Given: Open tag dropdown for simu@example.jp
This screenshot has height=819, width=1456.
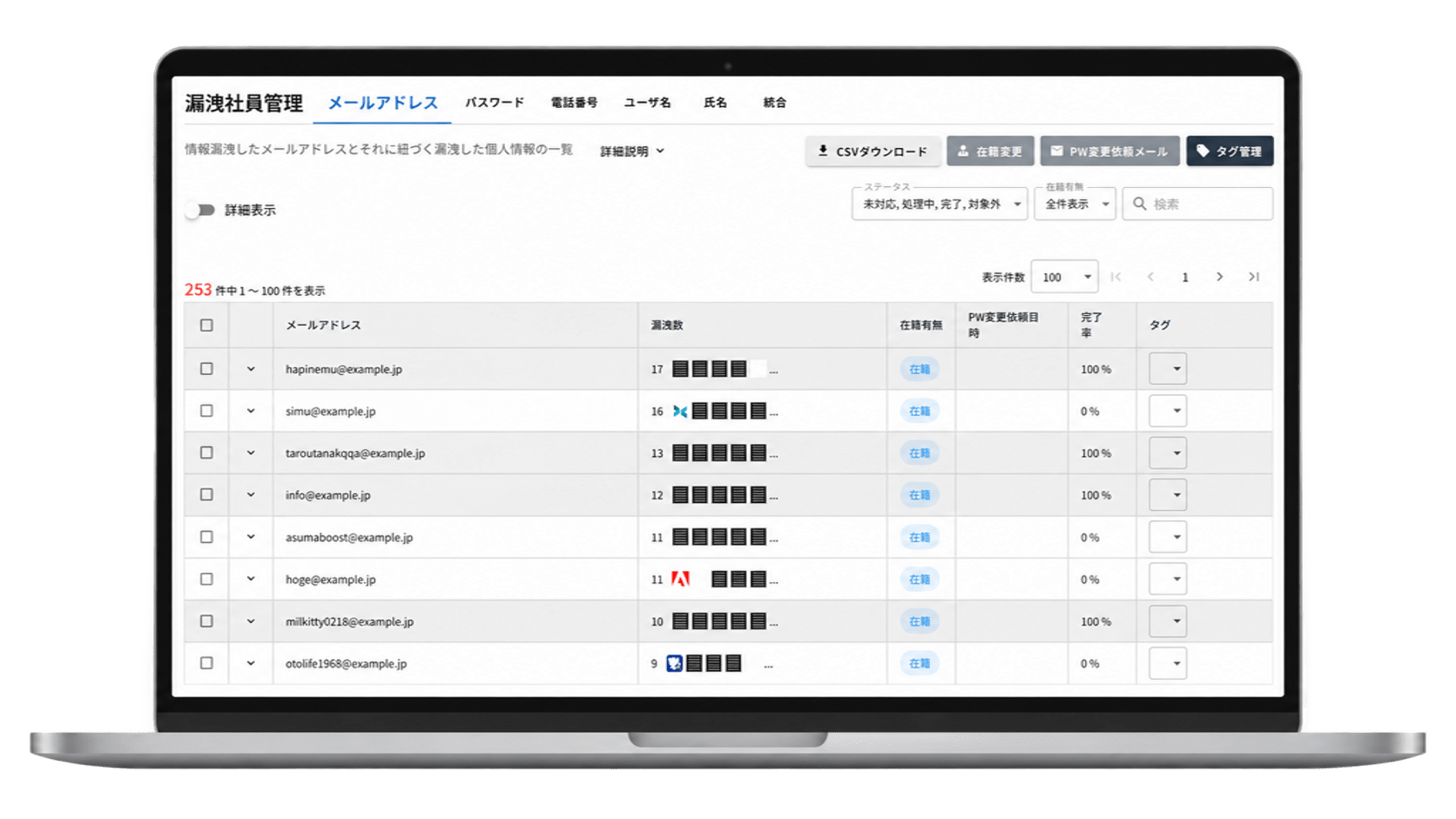Looking at the screenshot, I should pos(1168,411).
